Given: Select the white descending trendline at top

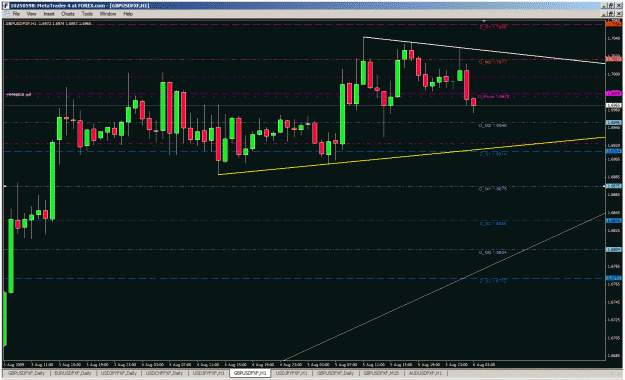Looking at the screenshot, I should [484, 51].
